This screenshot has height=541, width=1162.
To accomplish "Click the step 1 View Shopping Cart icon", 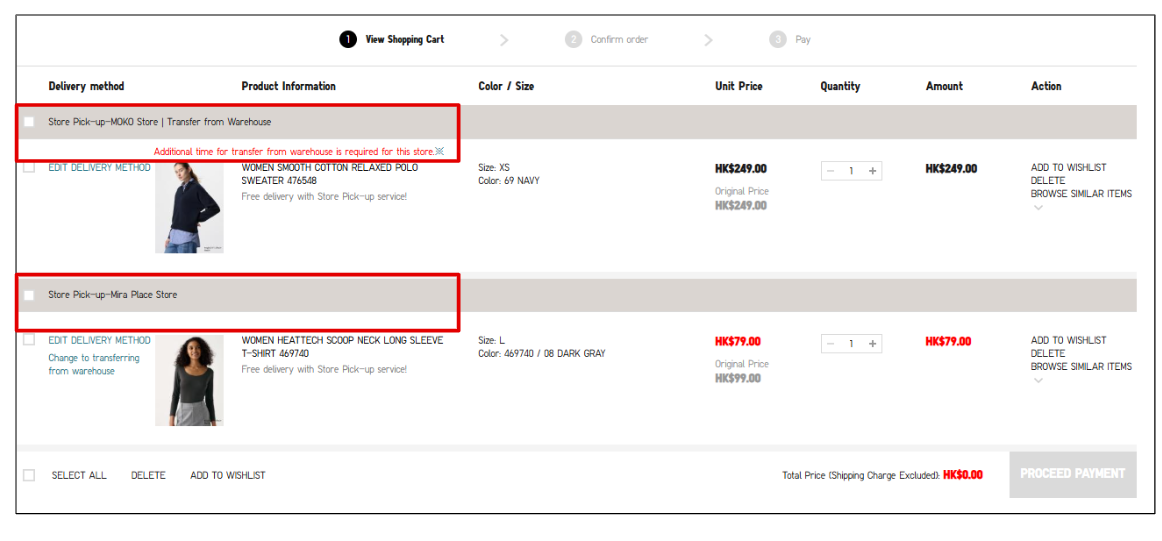I will (x=347, y=40).
